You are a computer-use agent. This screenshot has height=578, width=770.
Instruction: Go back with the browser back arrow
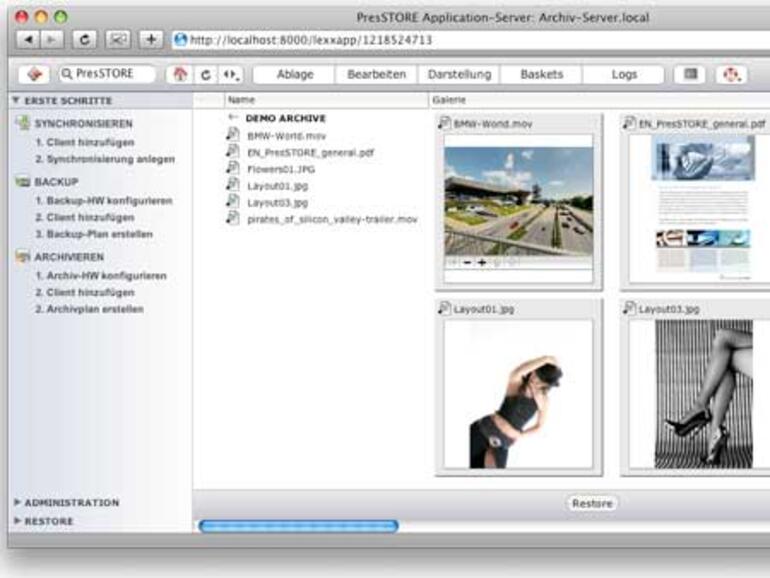[28, 39]
